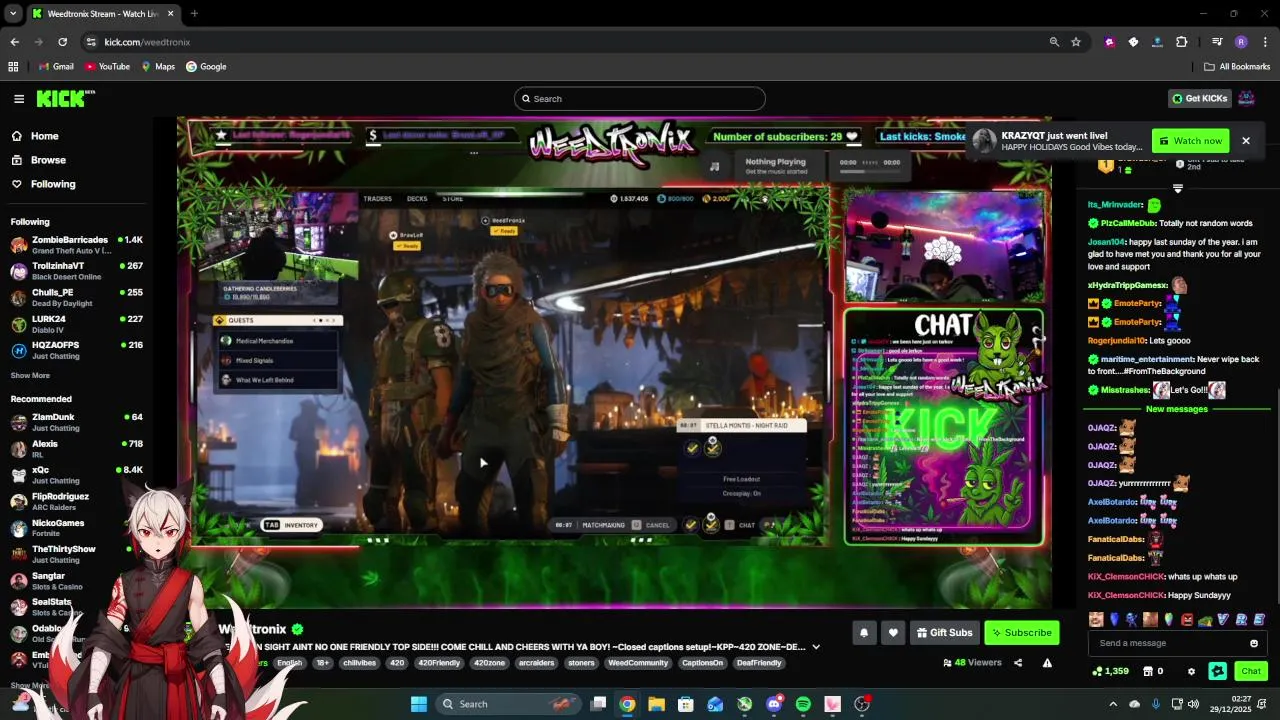Open HQZAOFPS channel in sidebar
The height and width of the screenshot is (720, 1280).
point(77,350)
